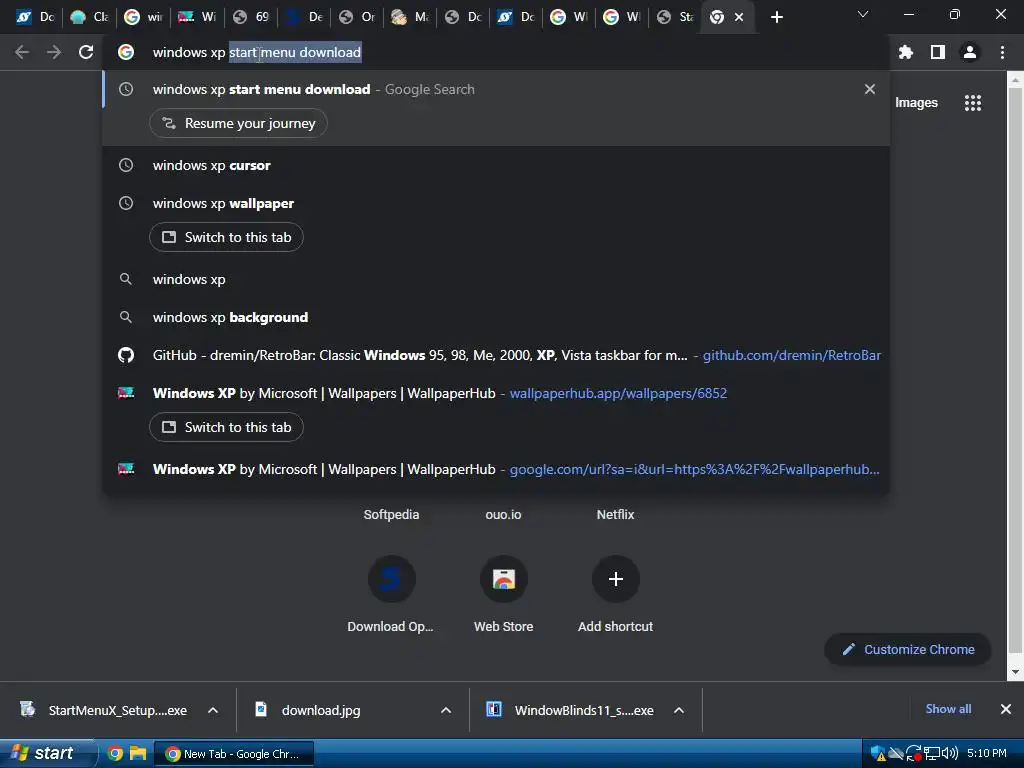Select the 'windows xp background' suggestion
Screen dimensions: 1024x768
point(496,317)
